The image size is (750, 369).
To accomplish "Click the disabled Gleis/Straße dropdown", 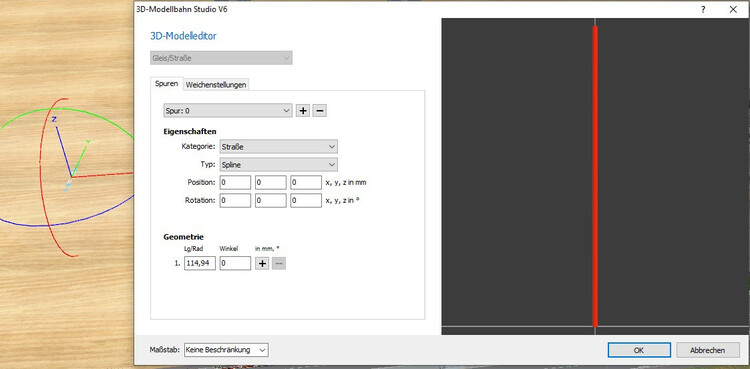I will pyautogui.click(x=221, y=58).
